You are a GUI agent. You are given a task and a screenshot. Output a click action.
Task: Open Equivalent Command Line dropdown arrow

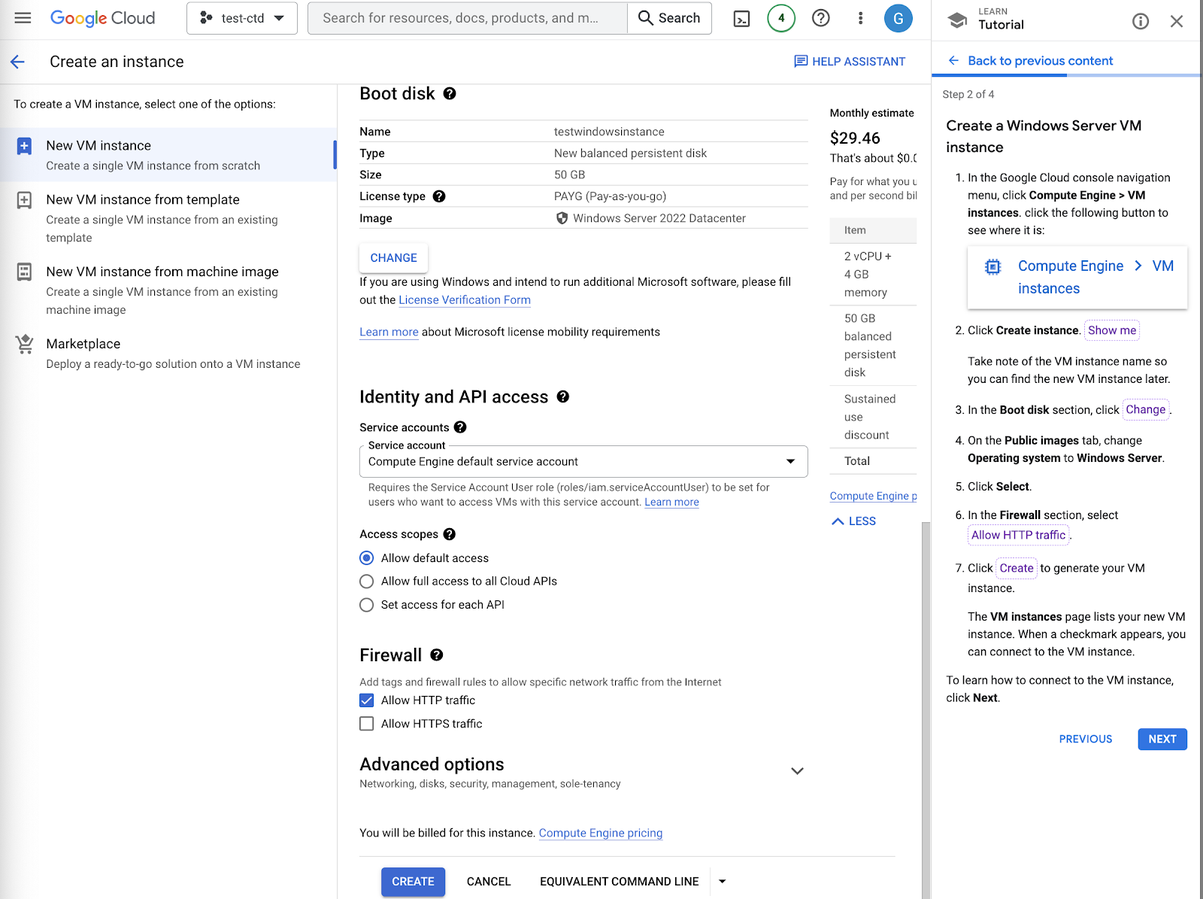(x=722, y=881)
